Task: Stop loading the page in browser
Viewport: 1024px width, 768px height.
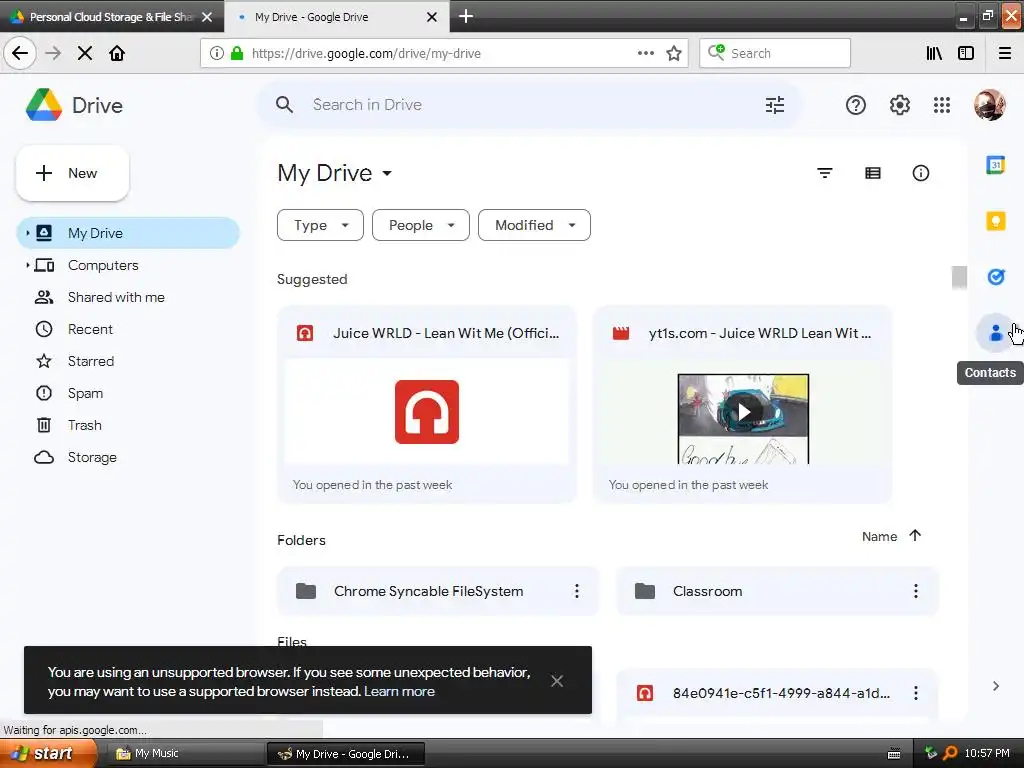Action: pos(85,54)
